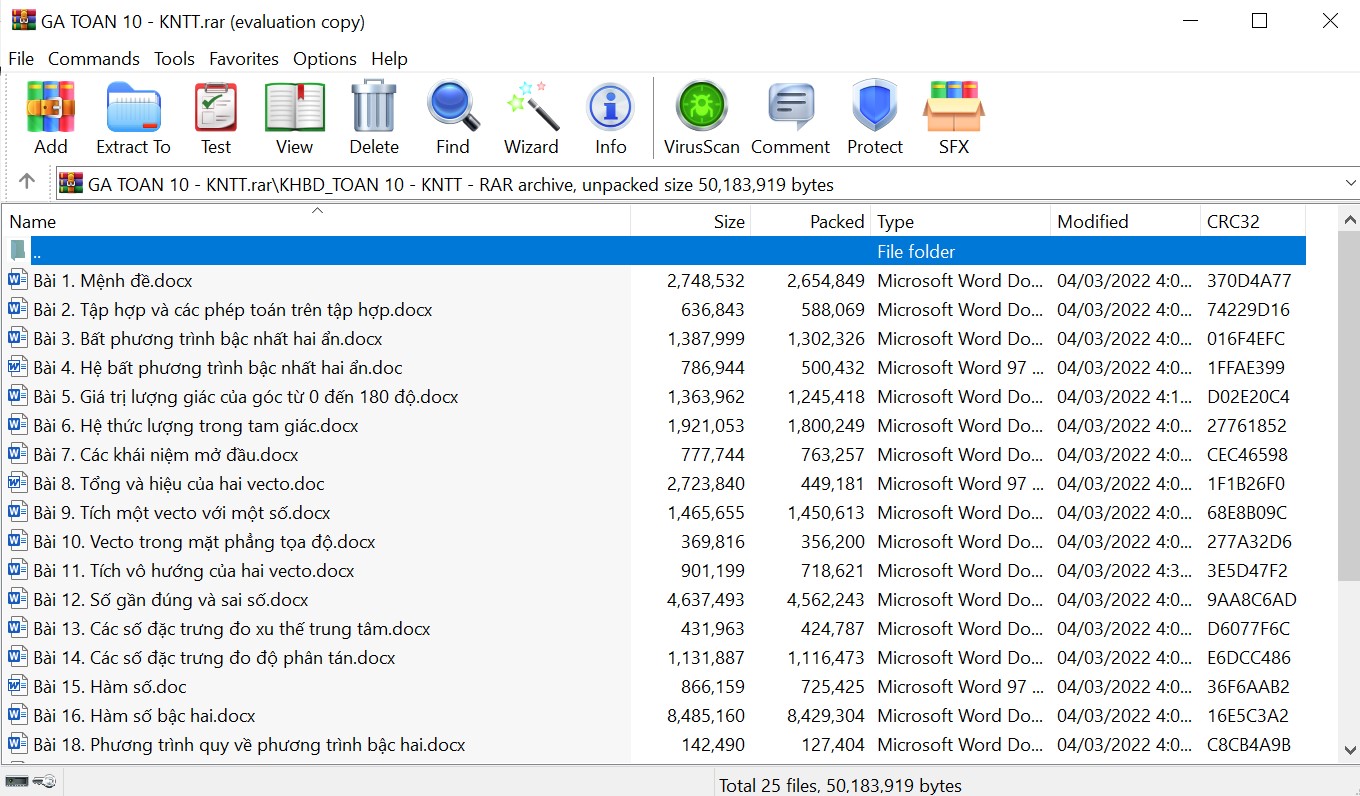The height and width of the screenshot is (796, 1360).
Task: Click CRC32 value 370D4A77
Action: point(1249,280)
